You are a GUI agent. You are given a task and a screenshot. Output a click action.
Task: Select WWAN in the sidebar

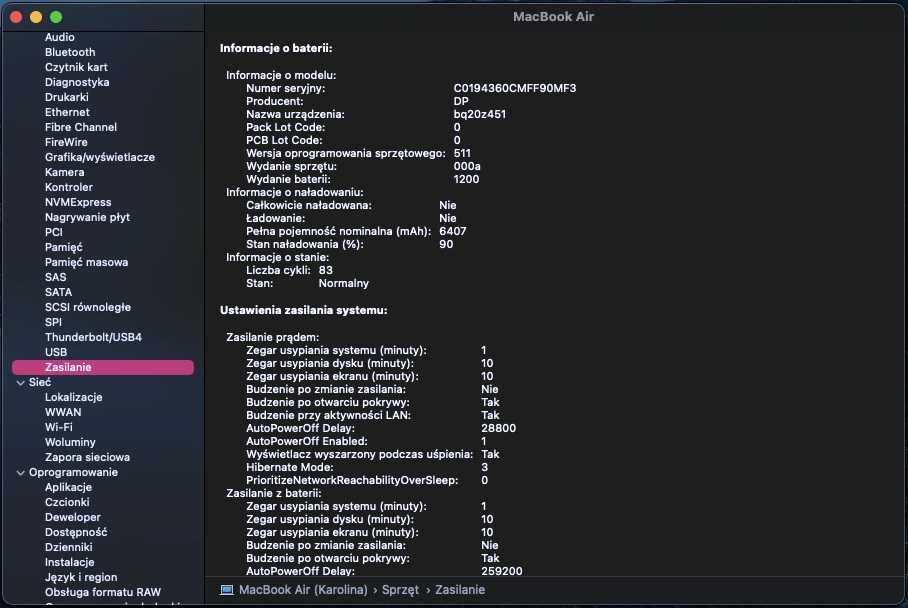coord(63,412)
